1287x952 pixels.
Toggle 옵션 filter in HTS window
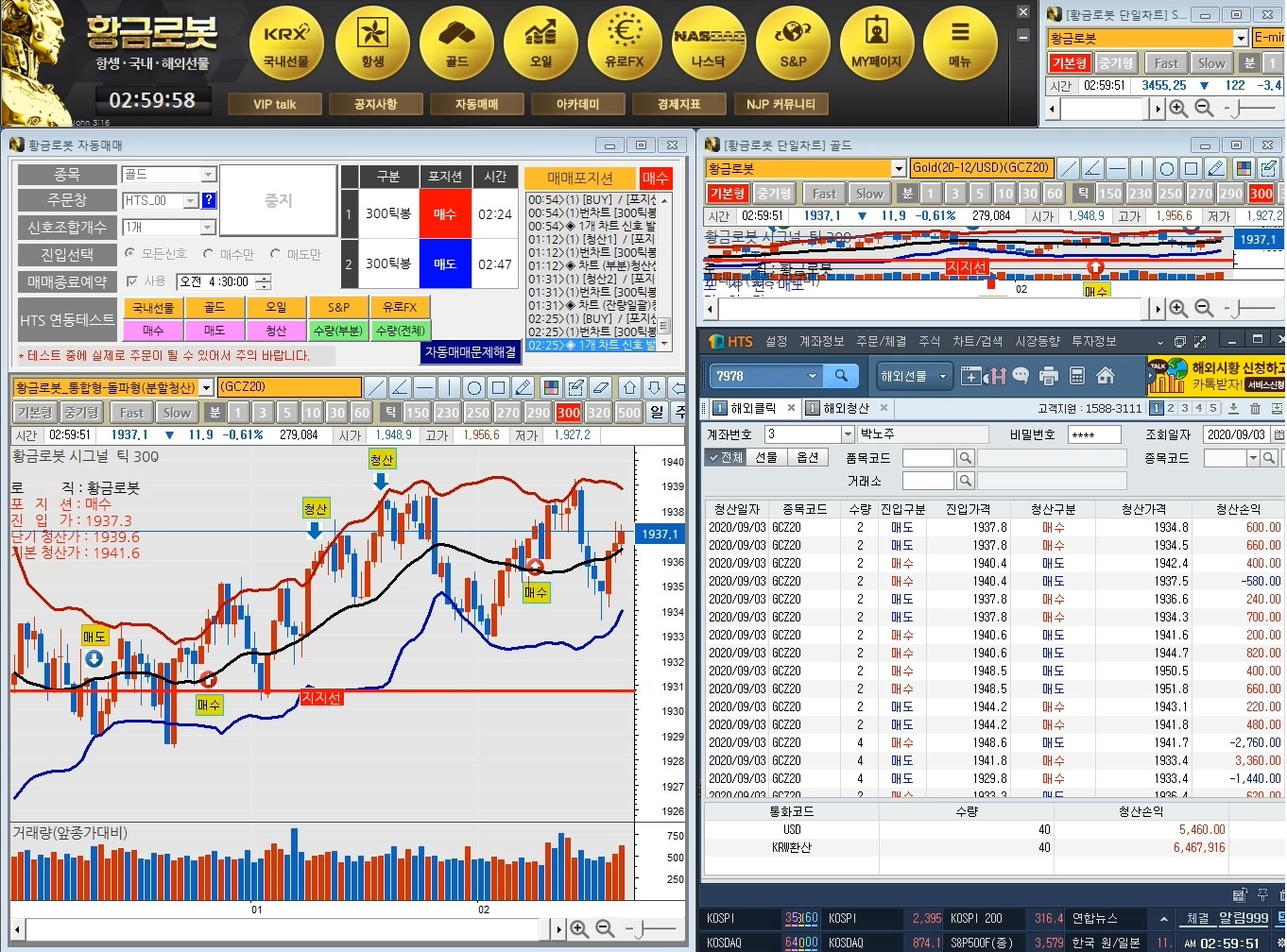808,457
